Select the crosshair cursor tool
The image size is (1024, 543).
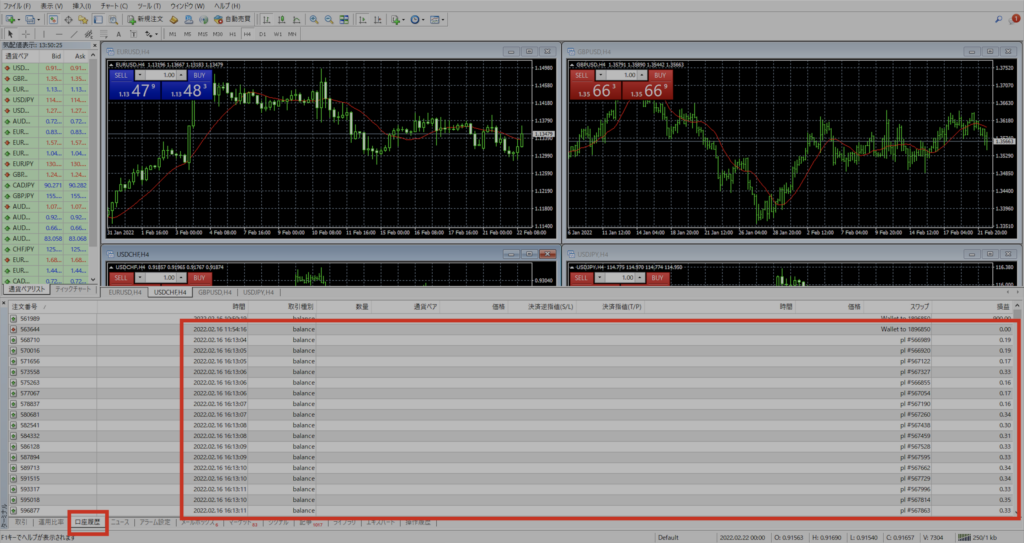pyautogui.click(x=24, y=33)
